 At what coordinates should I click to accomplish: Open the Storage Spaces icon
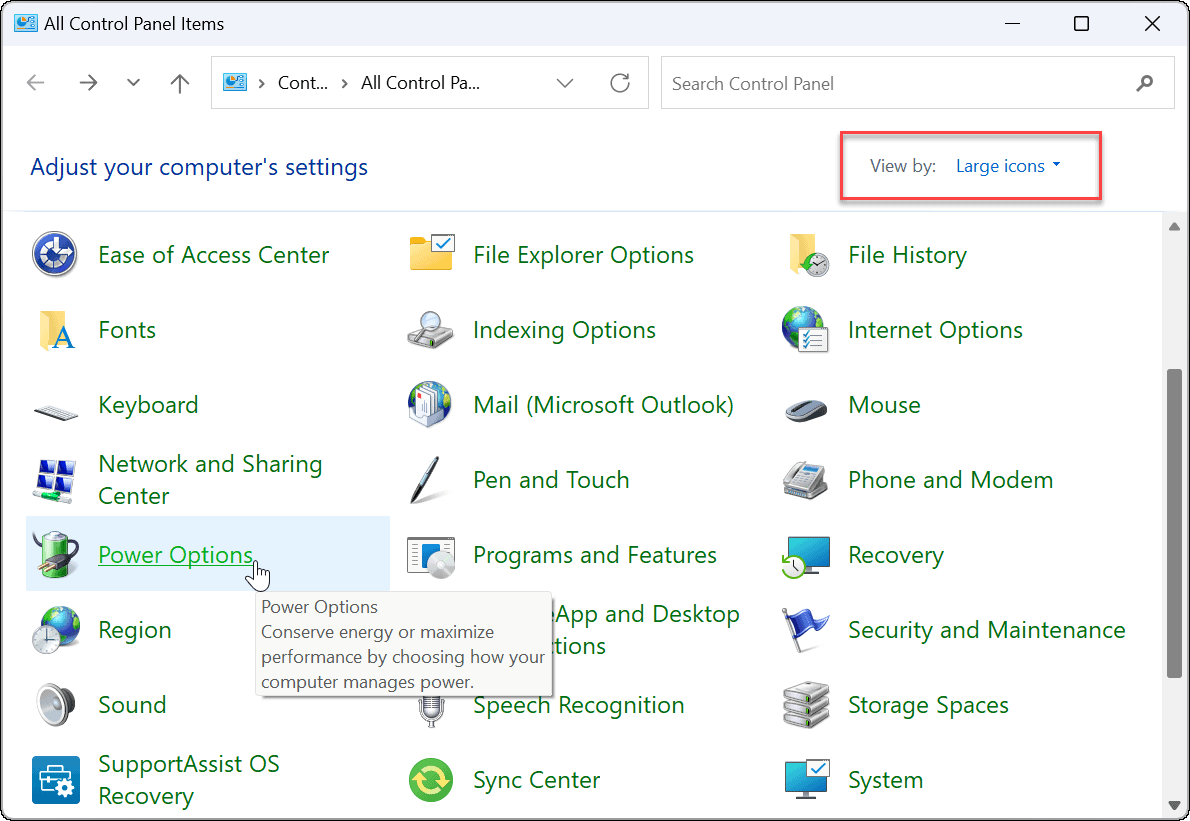pyautogui.click(x=807, y=705)
